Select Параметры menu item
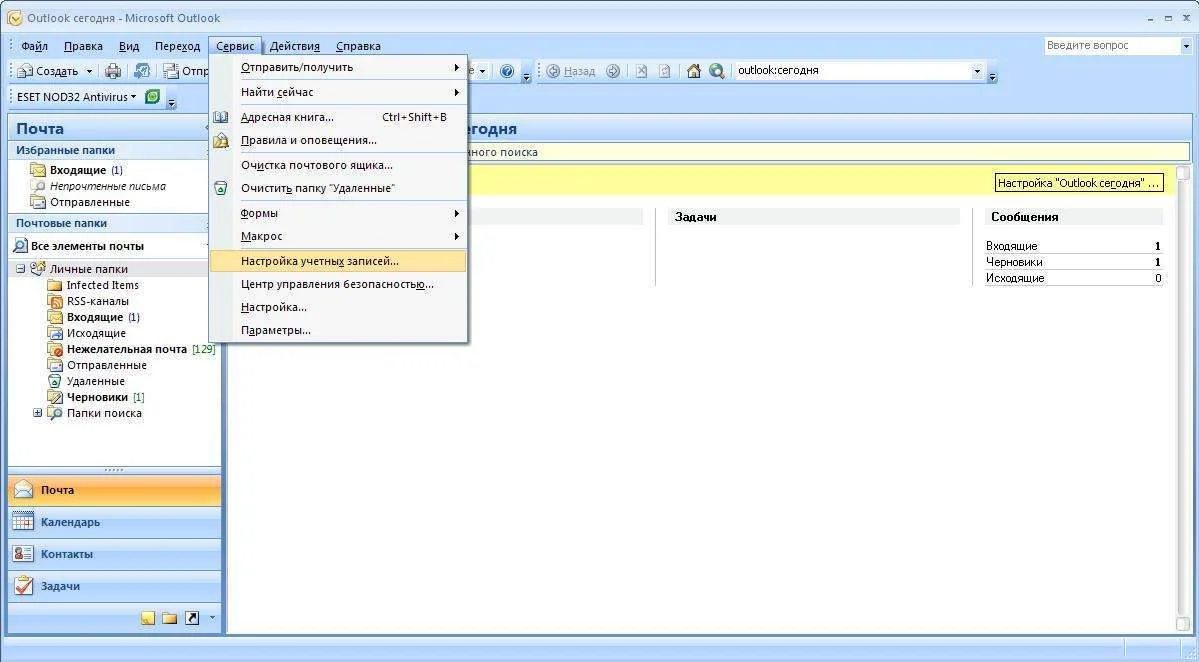 tap(337, 330)
